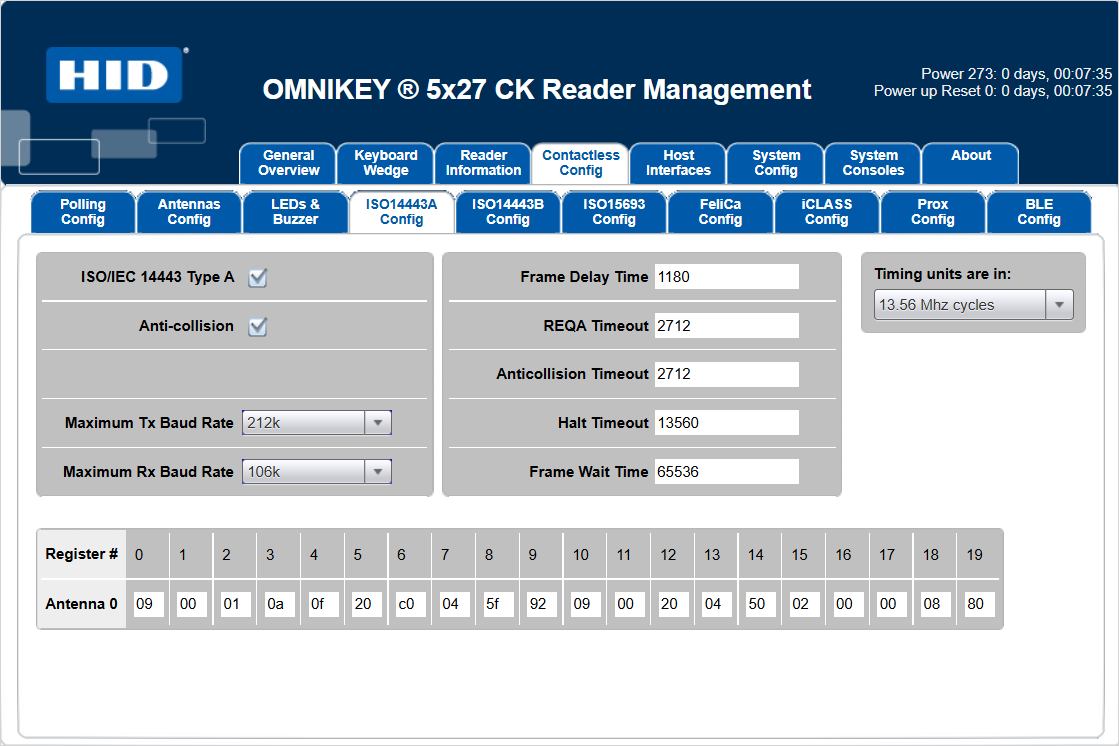Open the Keyboard Wedge tab

click(385, 163)
